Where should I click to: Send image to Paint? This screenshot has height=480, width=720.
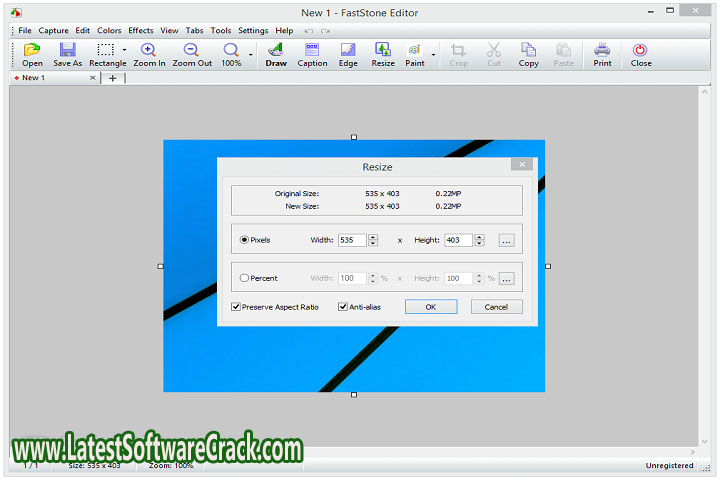(415, 55)
